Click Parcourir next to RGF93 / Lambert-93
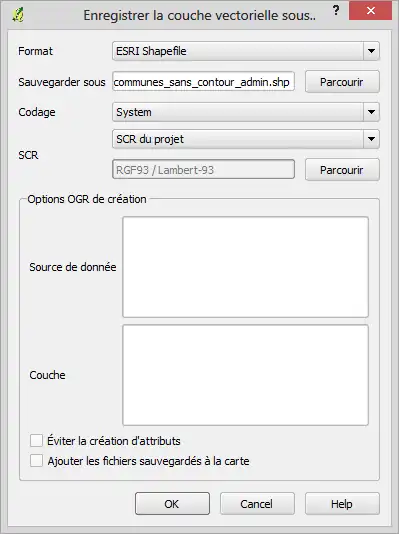The height and width of the screenshot is (534, 399). pos(342,170)
